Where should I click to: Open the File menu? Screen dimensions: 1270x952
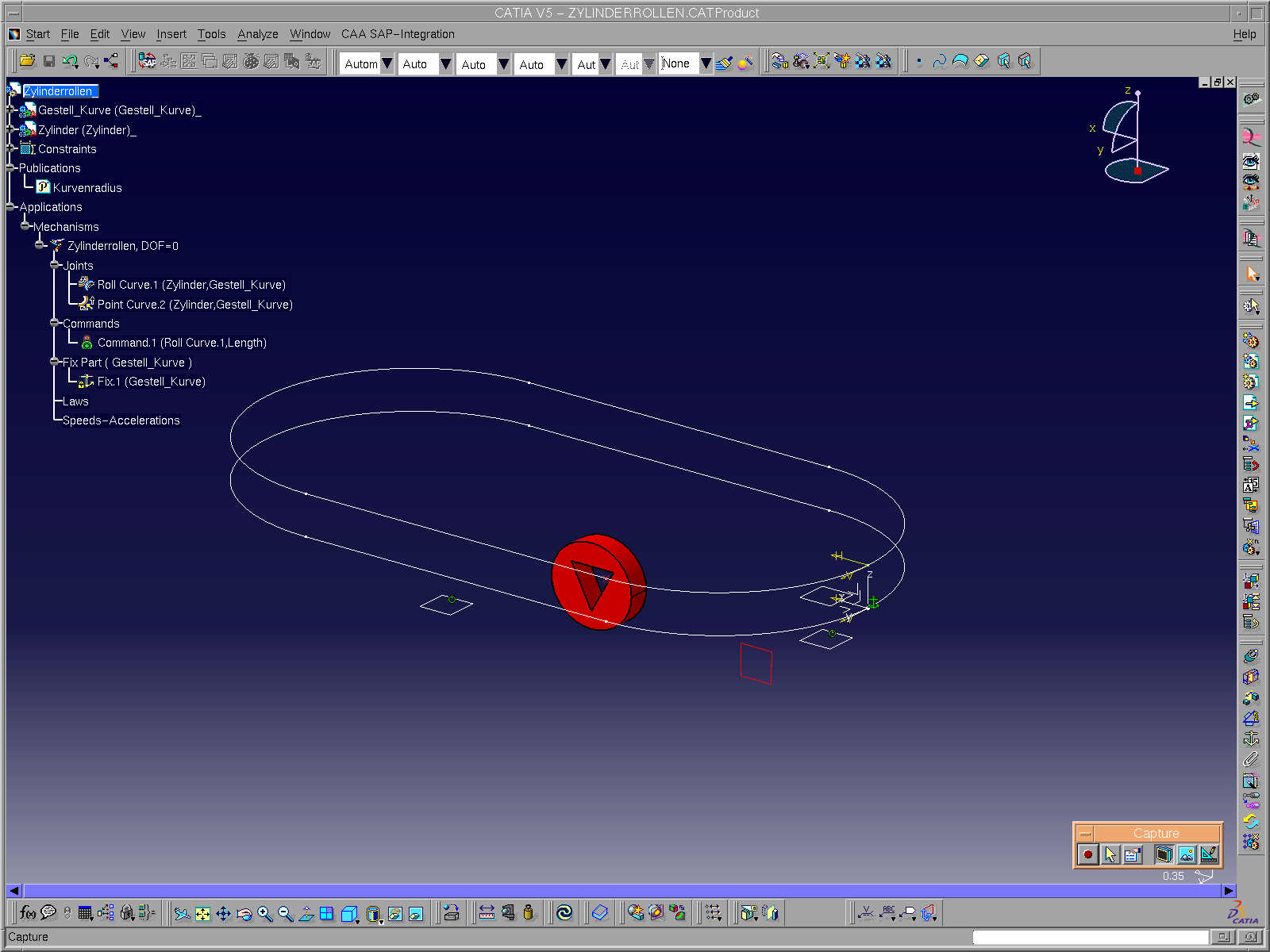tap(70, 34)
